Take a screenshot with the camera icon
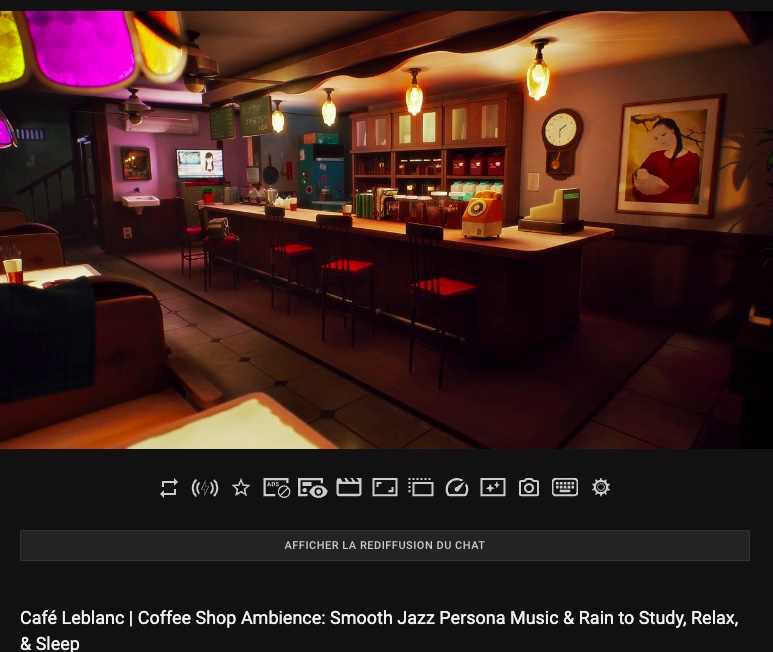The height and width of the screenshot is (652, 773). pos(528,487)
